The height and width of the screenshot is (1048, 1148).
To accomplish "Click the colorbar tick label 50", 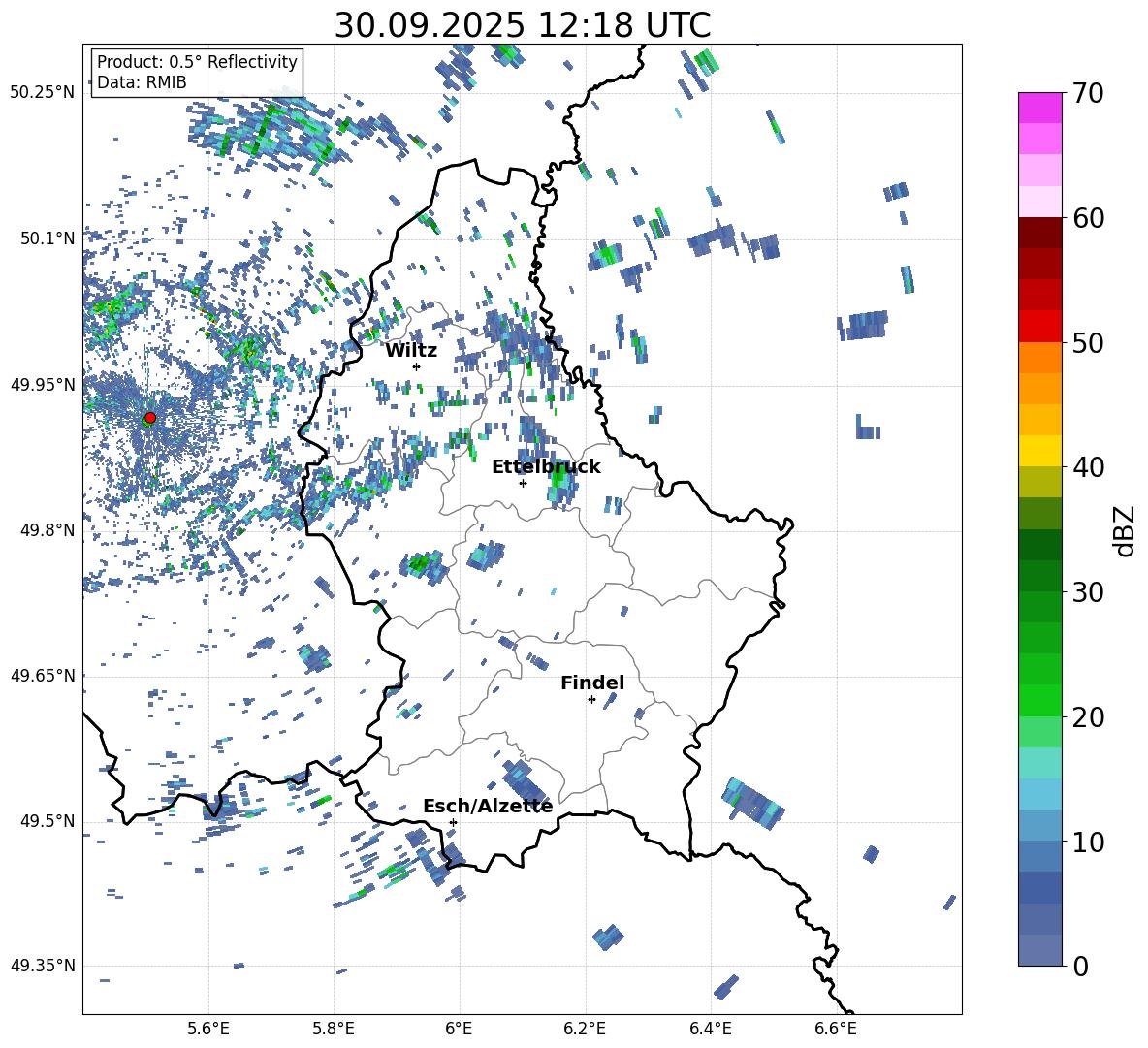I will click(x=1088, y=342).
